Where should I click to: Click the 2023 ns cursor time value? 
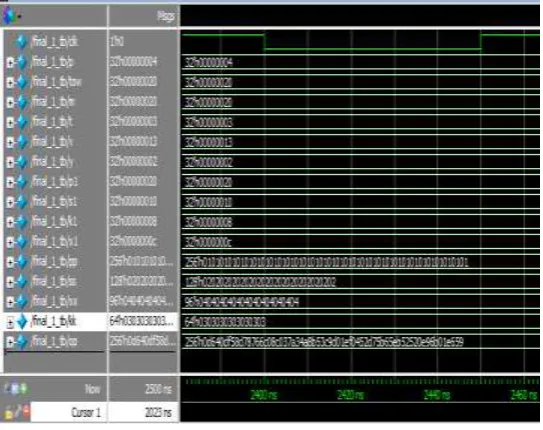pos(158,412)
